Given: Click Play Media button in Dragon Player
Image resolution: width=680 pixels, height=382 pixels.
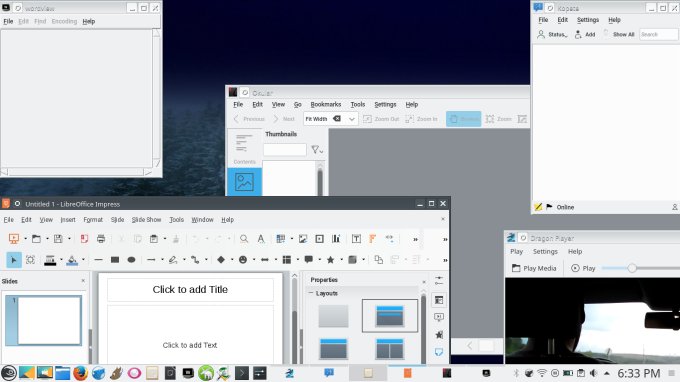Looking at the screenshot, I should click(x=534, y=268).
